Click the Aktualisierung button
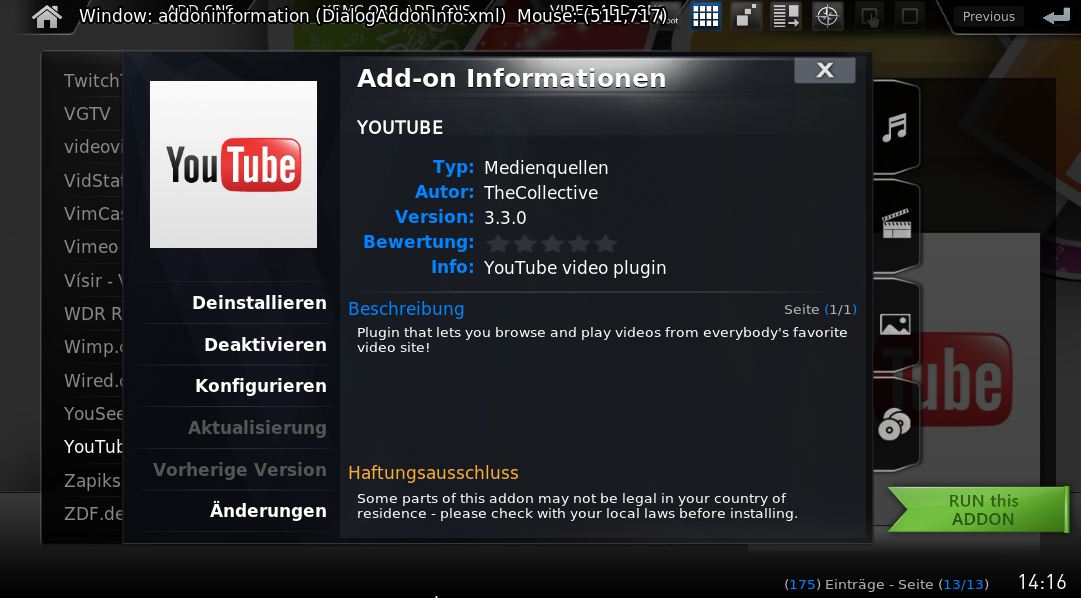Viewport: 1081px width, 598px height. coord(257,428)
